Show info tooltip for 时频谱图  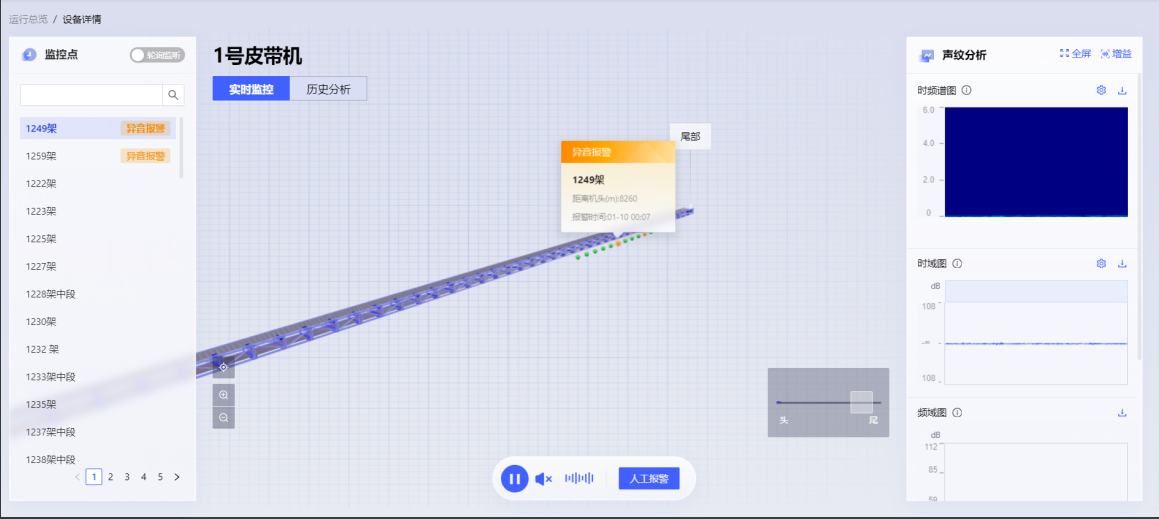point(967,90)
